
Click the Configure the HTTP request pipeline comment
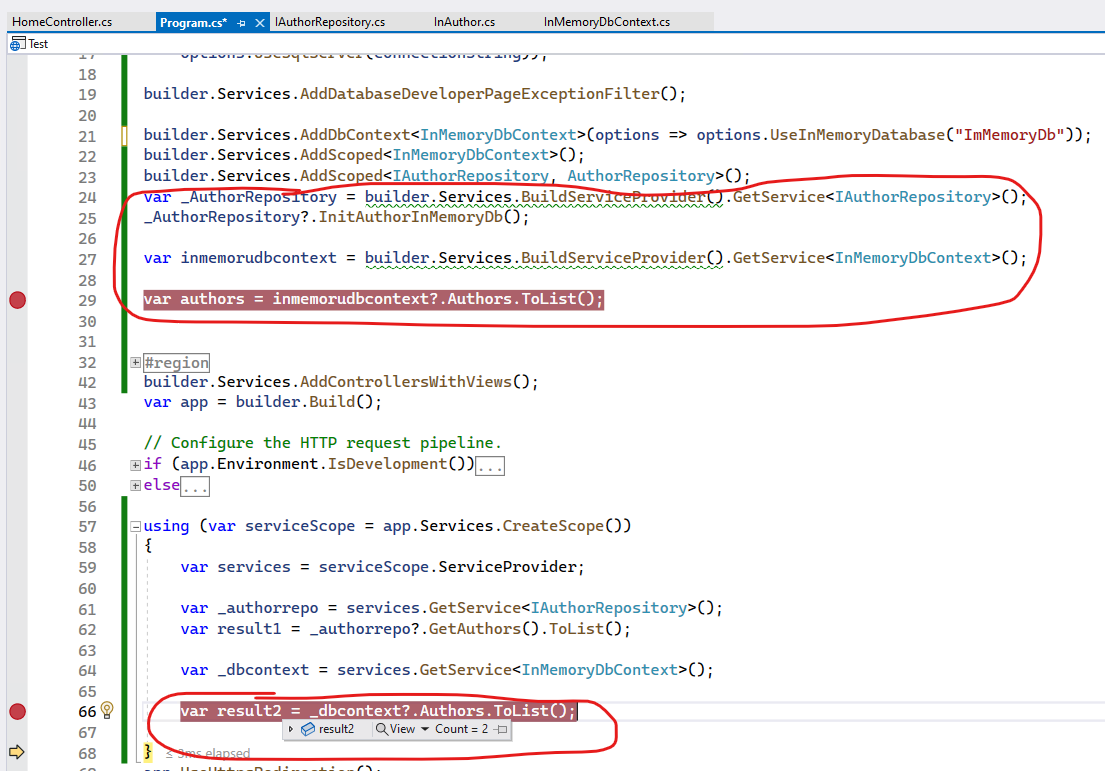click(322, 443)
